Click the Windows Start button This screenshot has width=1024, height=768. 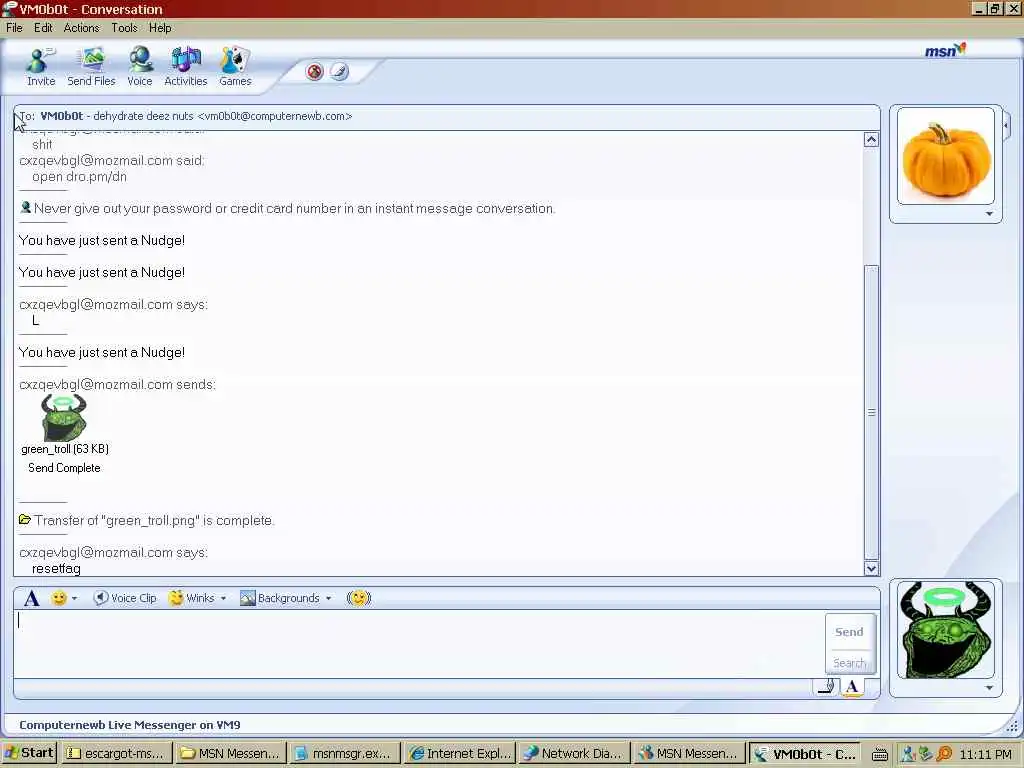coord(29,753)
